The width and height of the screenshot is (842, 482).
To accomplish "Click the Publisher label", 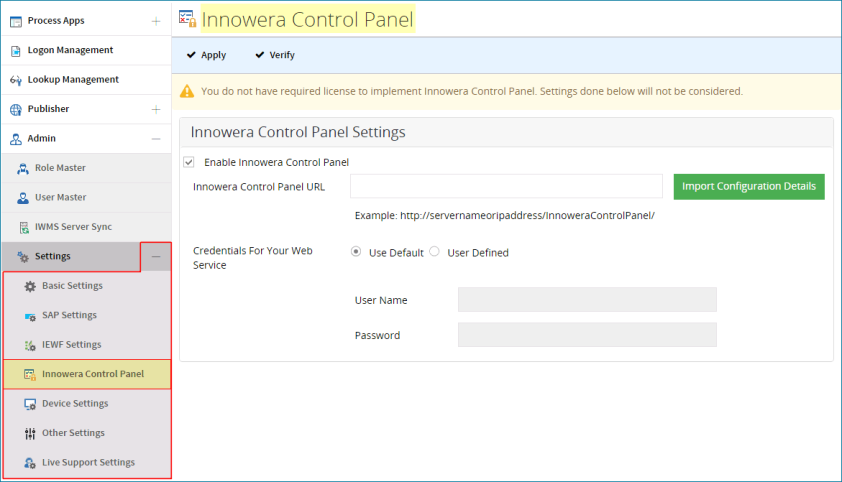I will (x=48, y=109).
